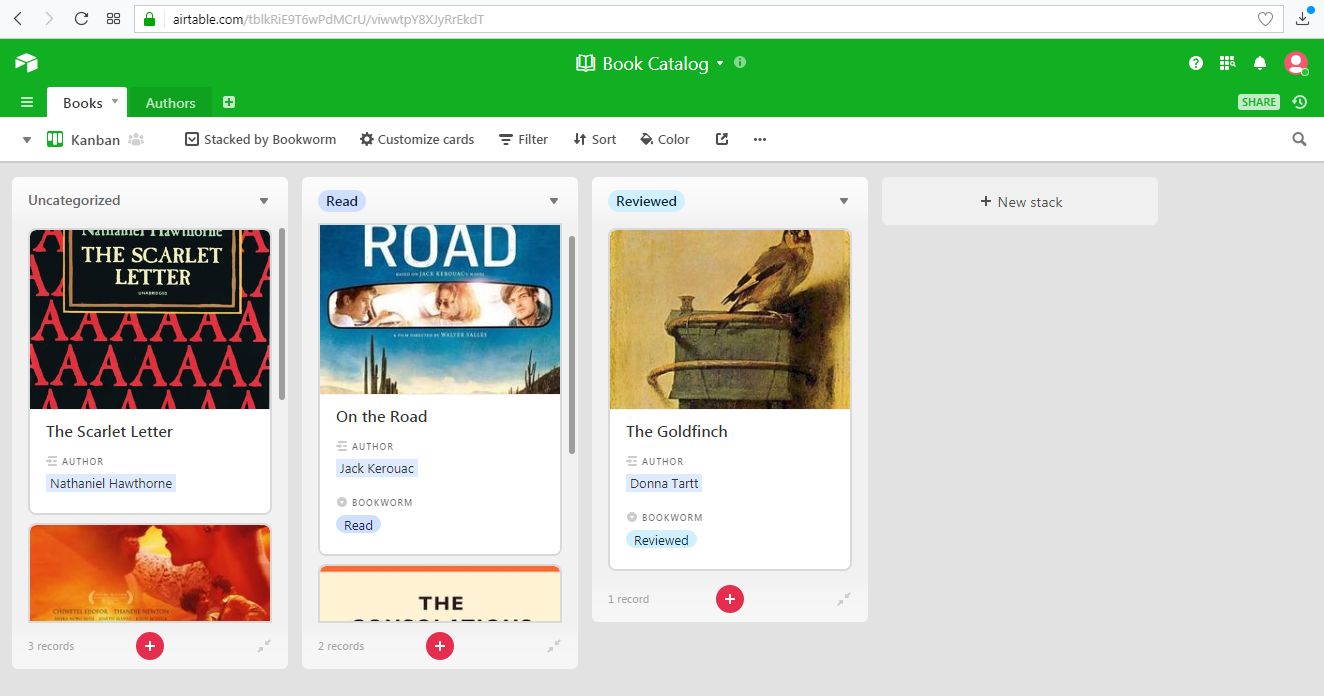This screenshot has height=696, width=1324.
Task: Click the Read status pill on On the Road
Action: point(358,525)
